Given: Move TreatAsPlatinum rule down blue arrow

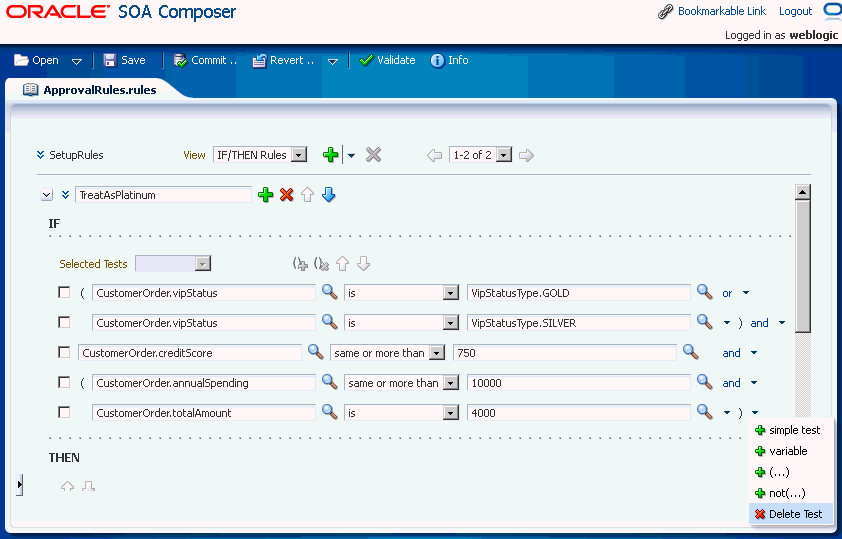Looking at the screenshot, I should [x=329, y=195].
